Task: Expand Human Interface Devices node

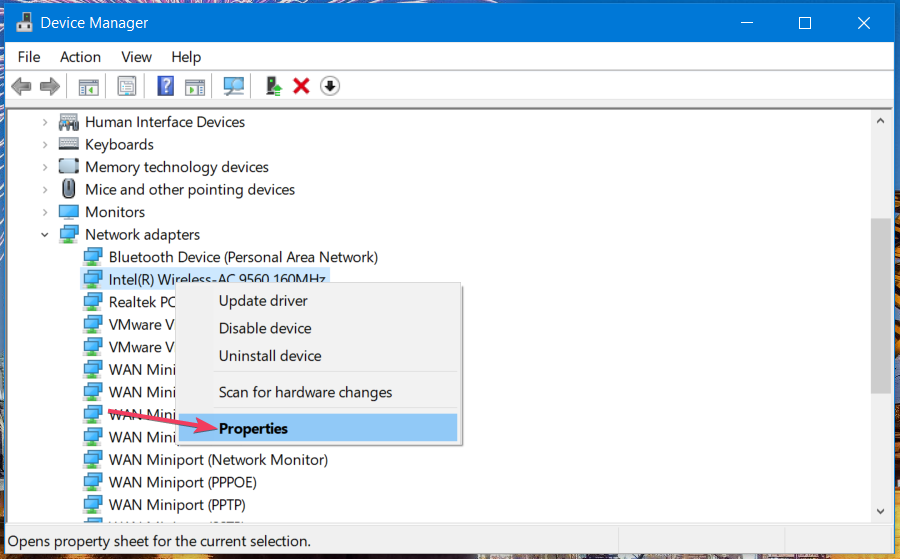Action: coord(45,122)
